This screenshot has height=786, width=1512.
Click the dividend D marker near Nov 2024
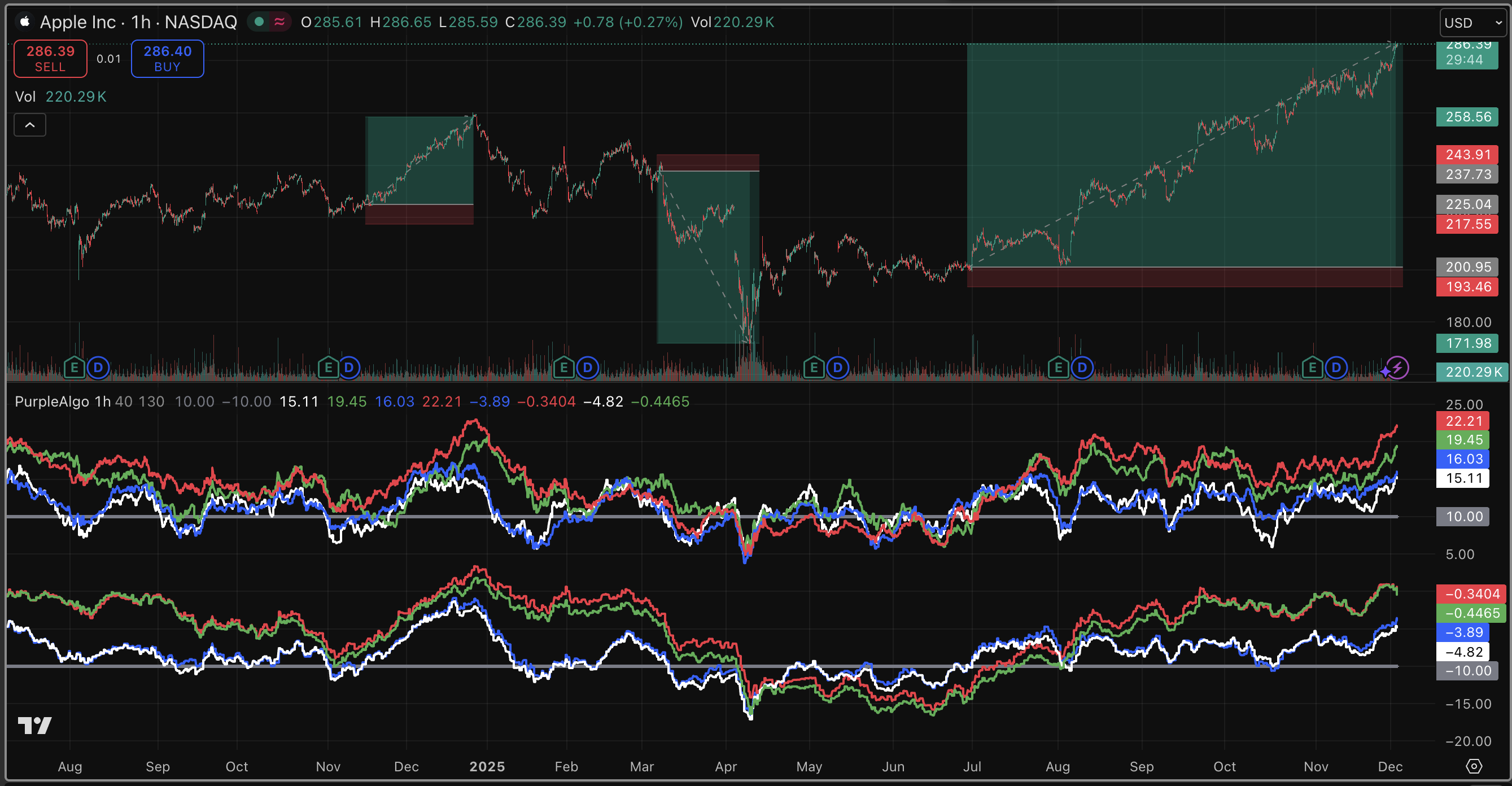click(349, 368)
